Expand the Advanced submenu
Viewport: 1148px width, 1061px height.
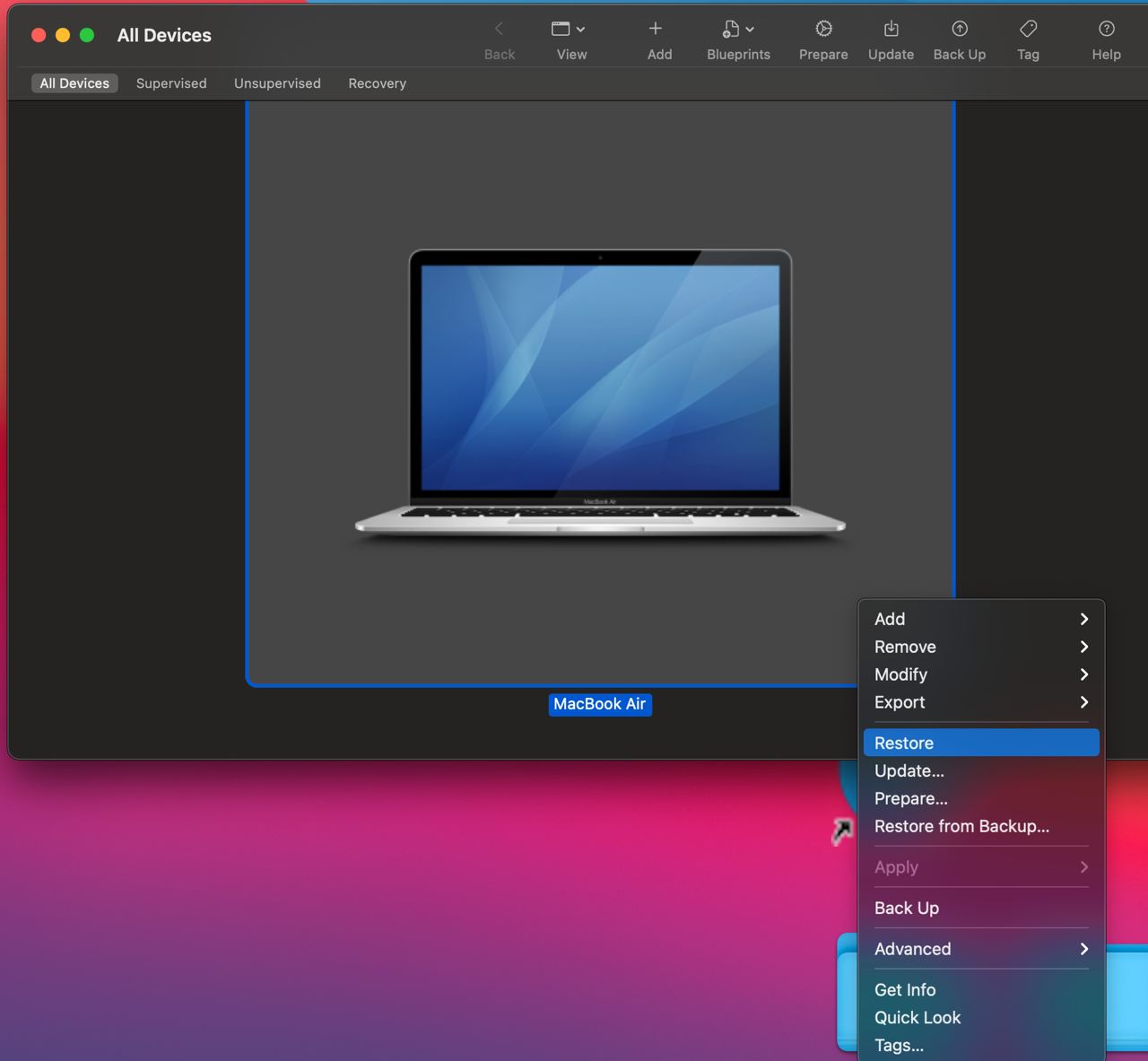coord(981,949)
